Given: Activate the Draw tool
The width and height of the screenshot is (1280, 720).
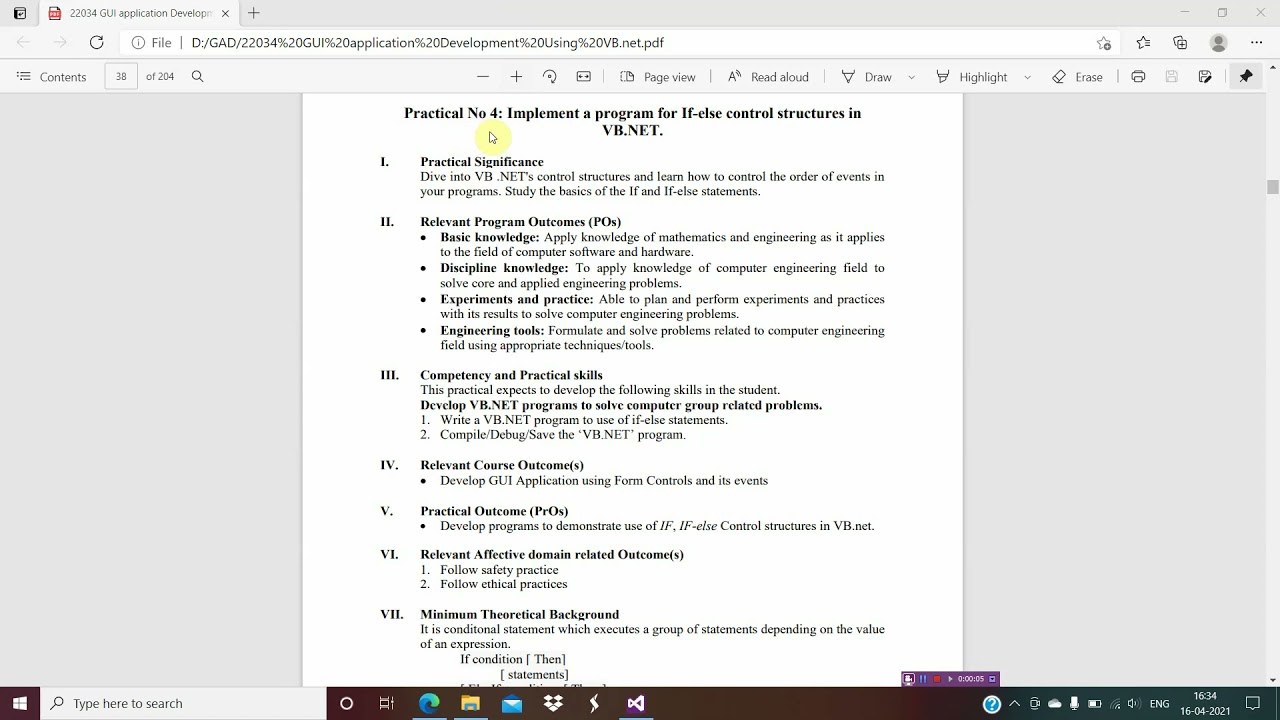Looking at the screenshot, I should point(866,77).
